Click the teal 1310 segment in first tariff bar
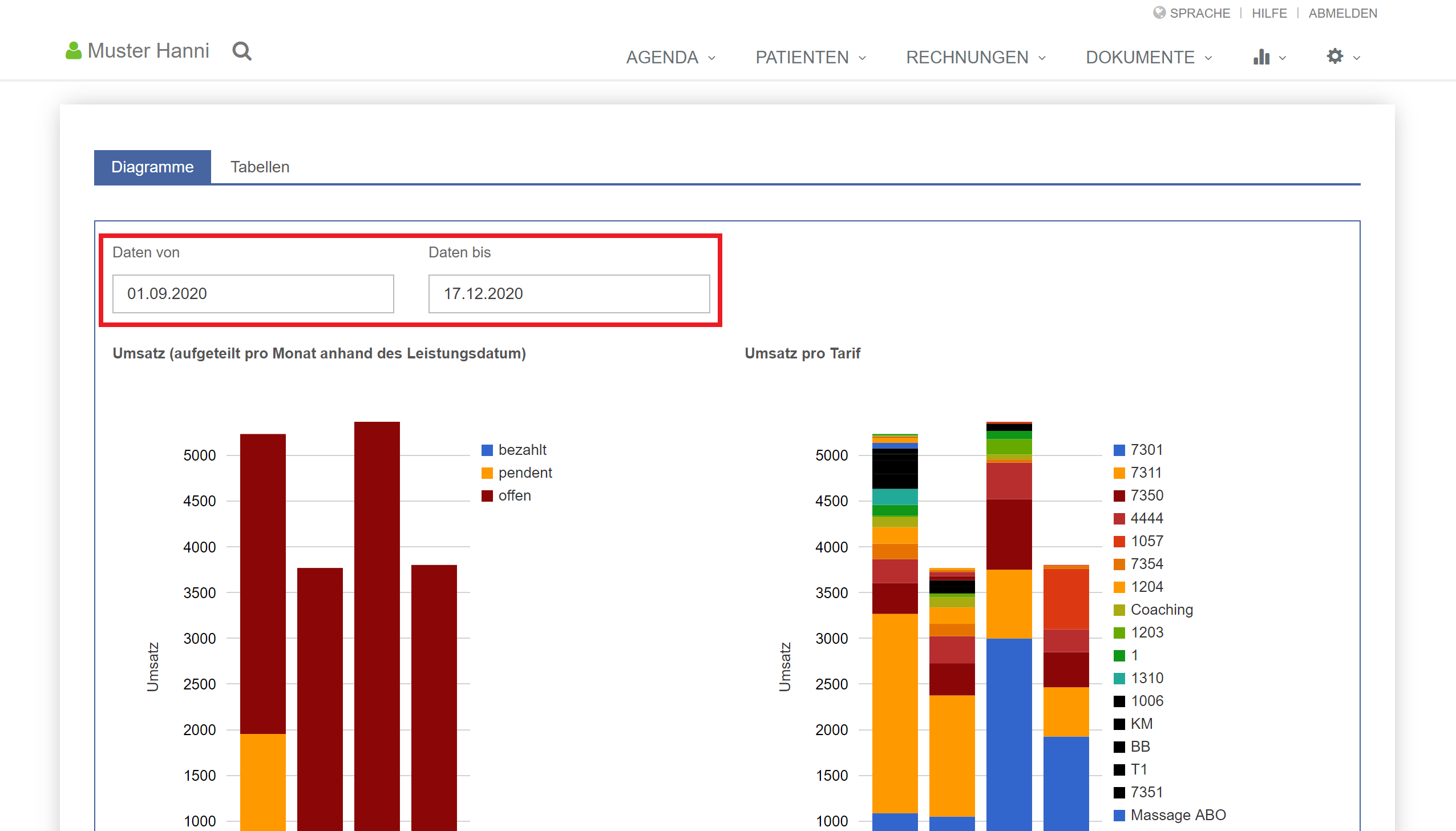Image resolution: width=1456 pixels, height=831 pixels. pyautogui.click(x=895, y=497)
